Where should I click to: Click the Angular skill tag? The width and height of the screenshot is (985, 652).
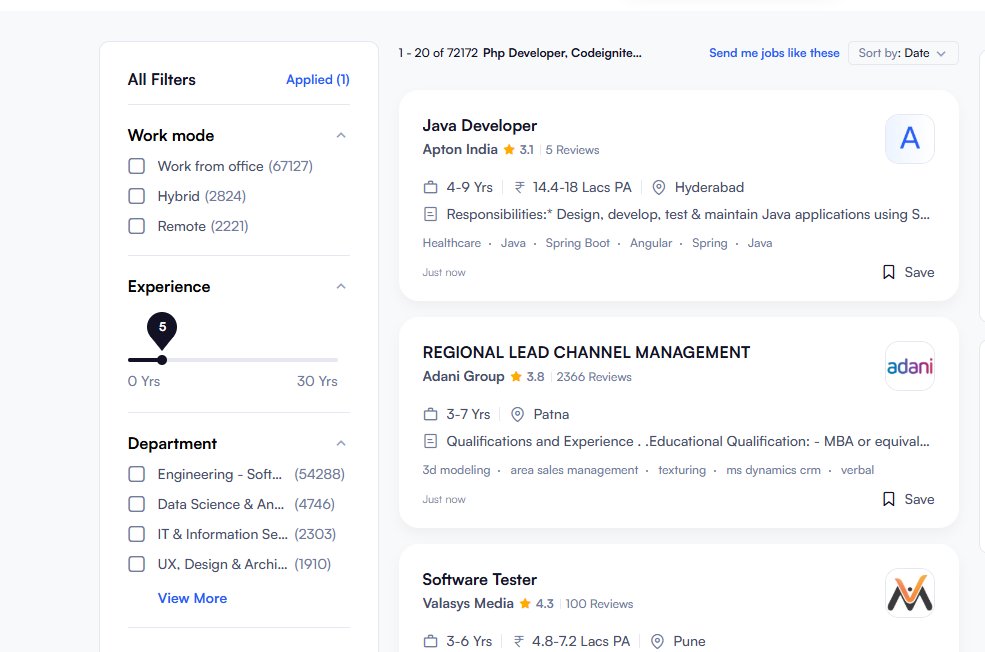[x=651, y=243]
